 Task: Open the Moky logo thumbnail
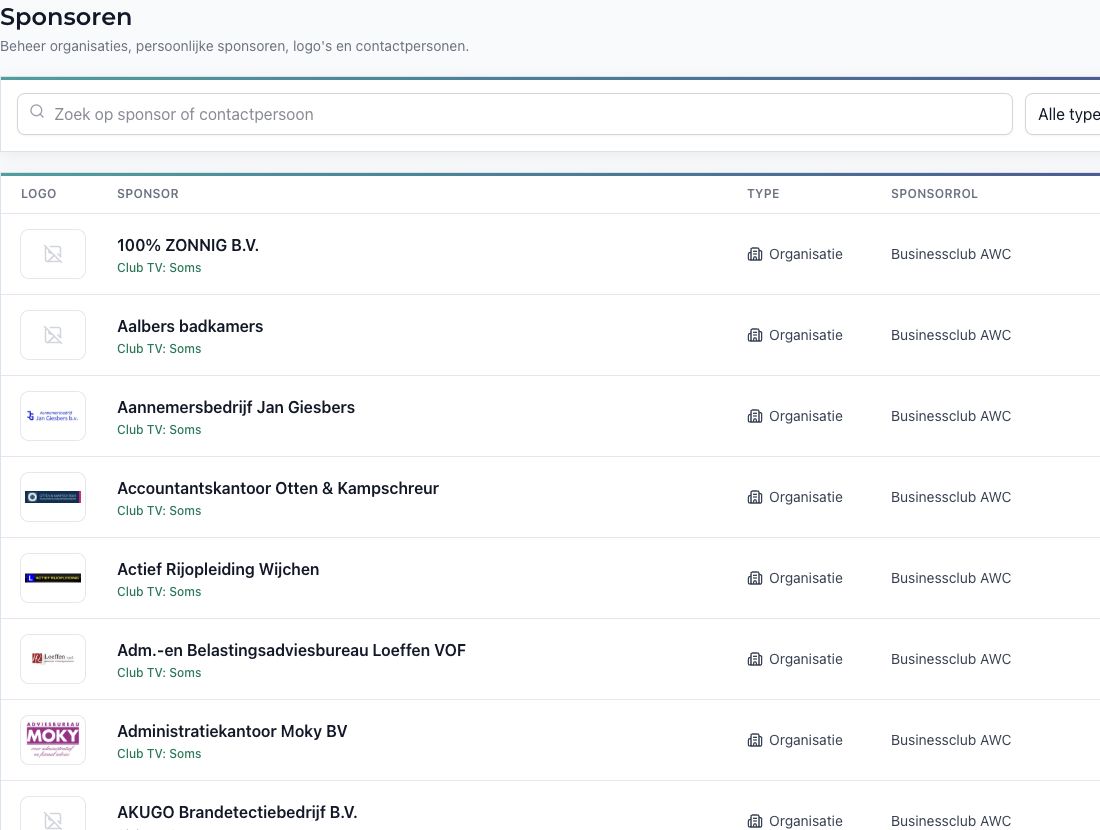click(x=53, y=740)
